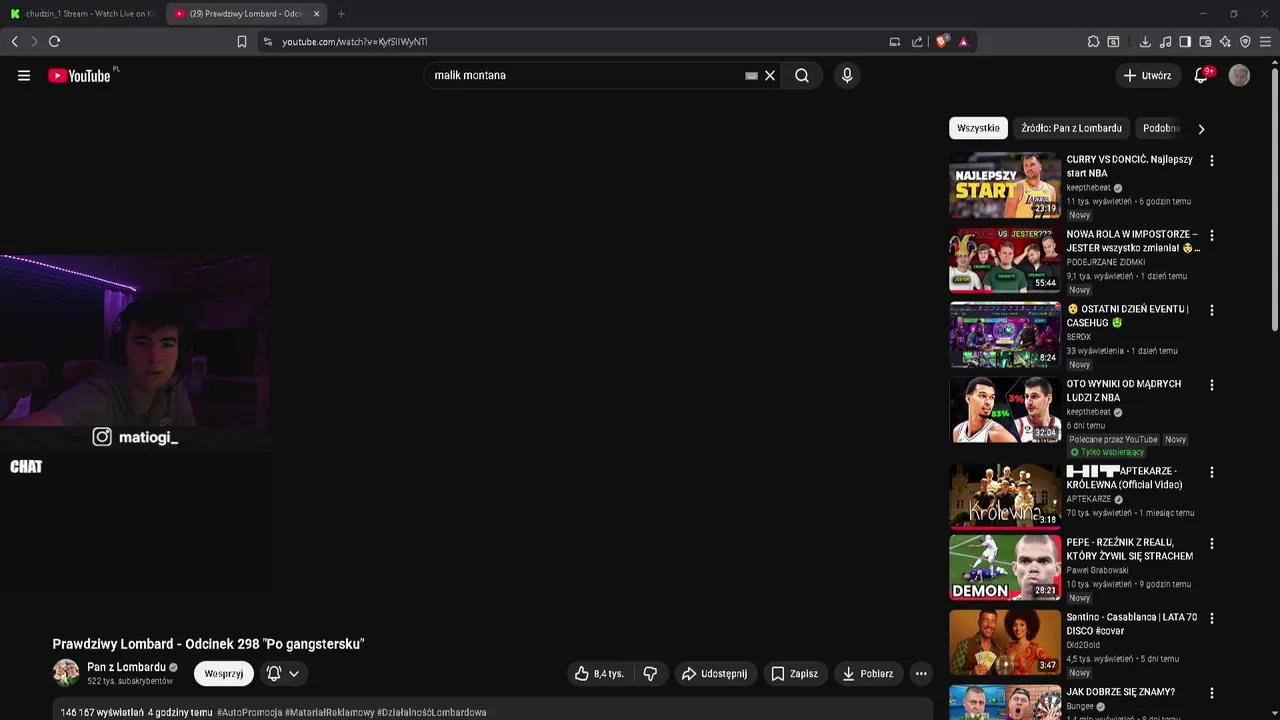Open the Leo AI sparkle icon

coord(1225,42)
